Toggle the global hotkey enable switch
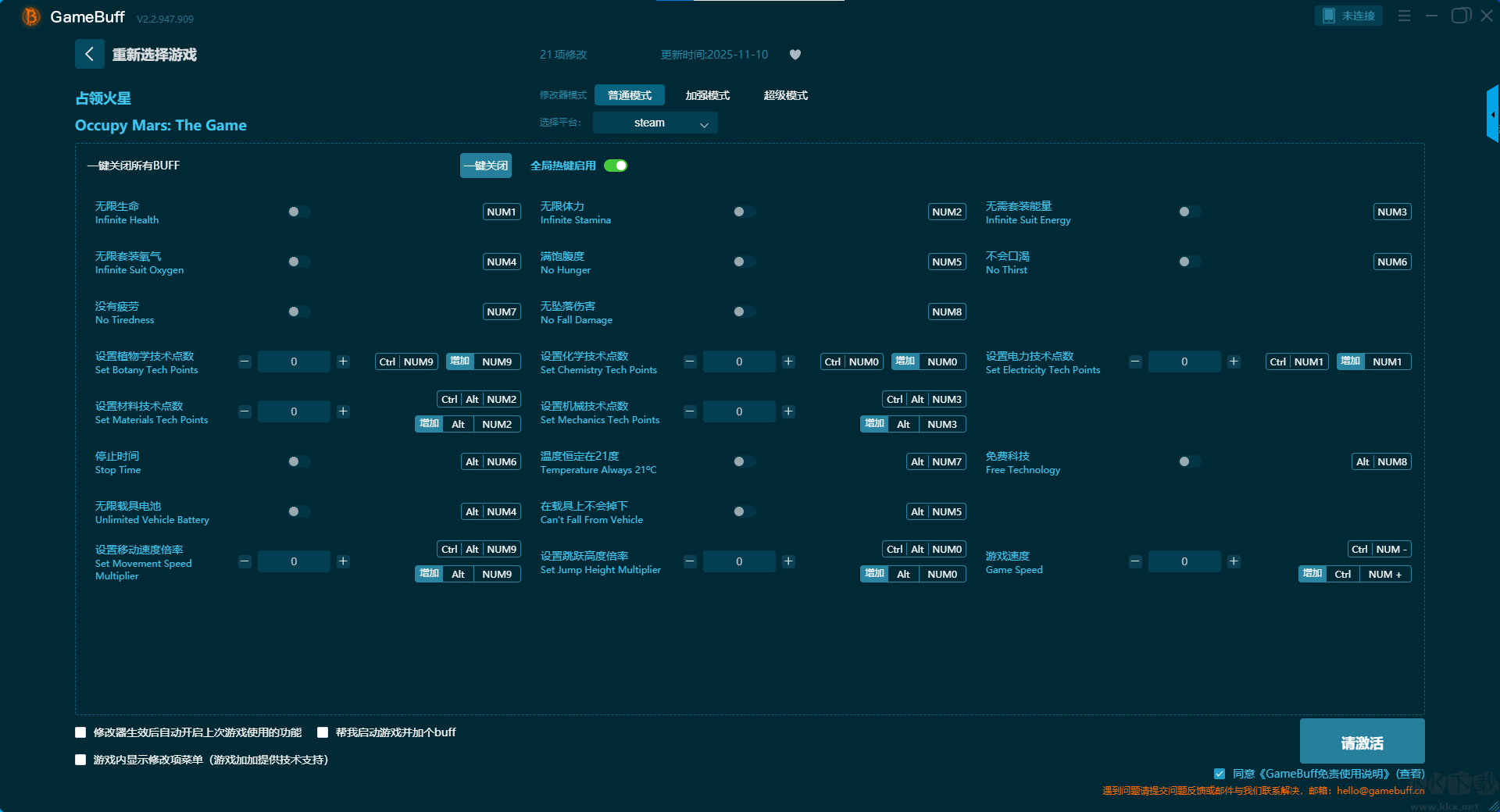Viewport: 1500px width, 812px height. pyautogui.click(x=616, y=166)
